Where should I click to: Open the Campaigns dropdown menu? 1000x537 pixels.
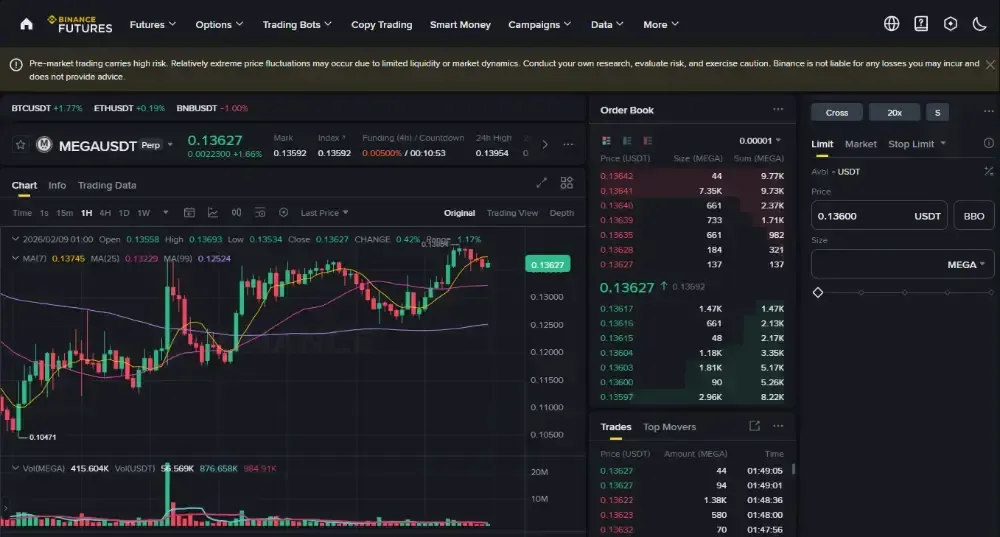pyautogui.click(x=540, y=24)
